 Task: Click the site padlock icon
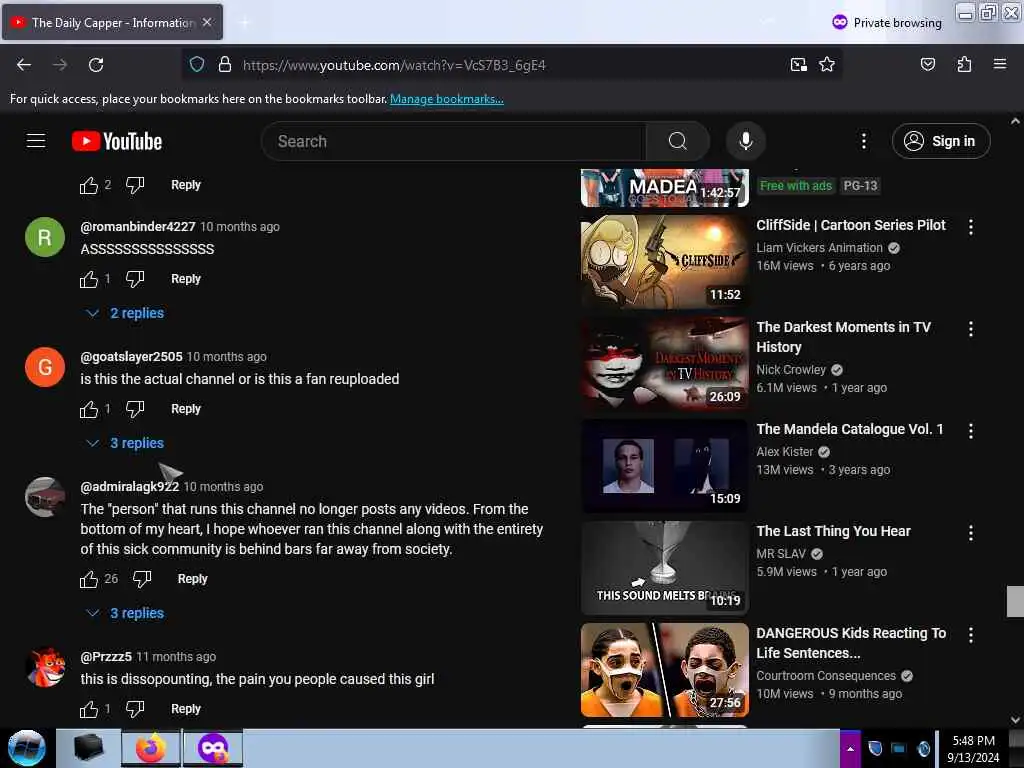[x=225, y=64]
